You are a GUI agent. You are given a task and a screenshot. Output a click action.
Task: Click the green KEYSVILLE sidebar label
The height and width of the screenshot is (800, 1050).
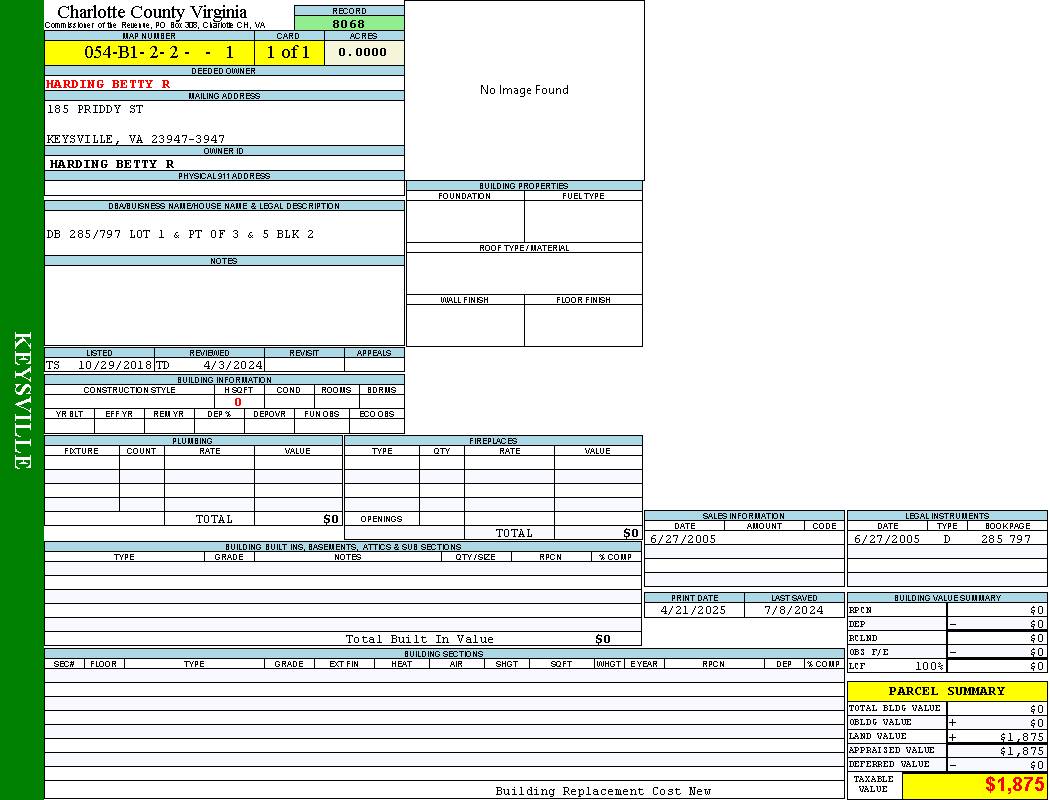click(x=22, y=400)
